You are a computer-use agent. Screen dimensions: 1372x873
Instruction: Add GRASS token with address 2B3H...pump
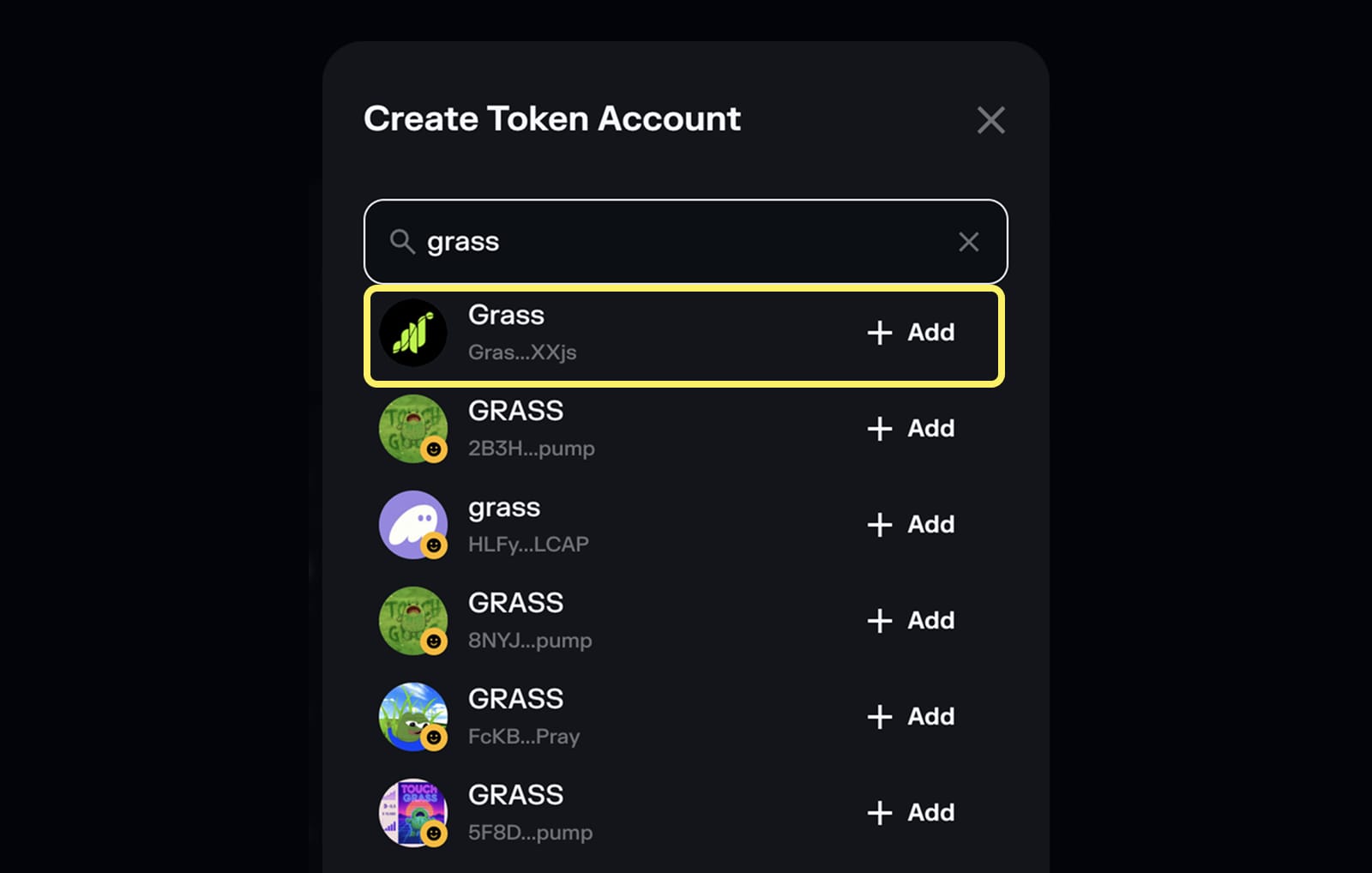pyautogui.click(x=912, y=429)
